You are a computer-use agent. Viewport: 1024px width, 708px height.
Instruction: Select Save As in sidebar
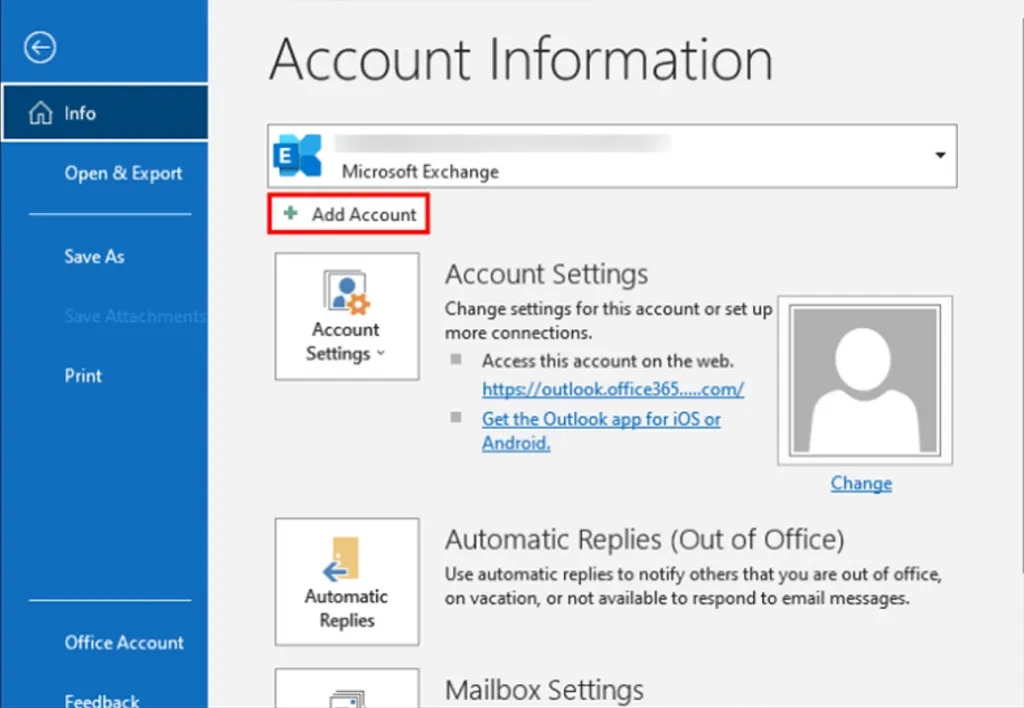94,257
